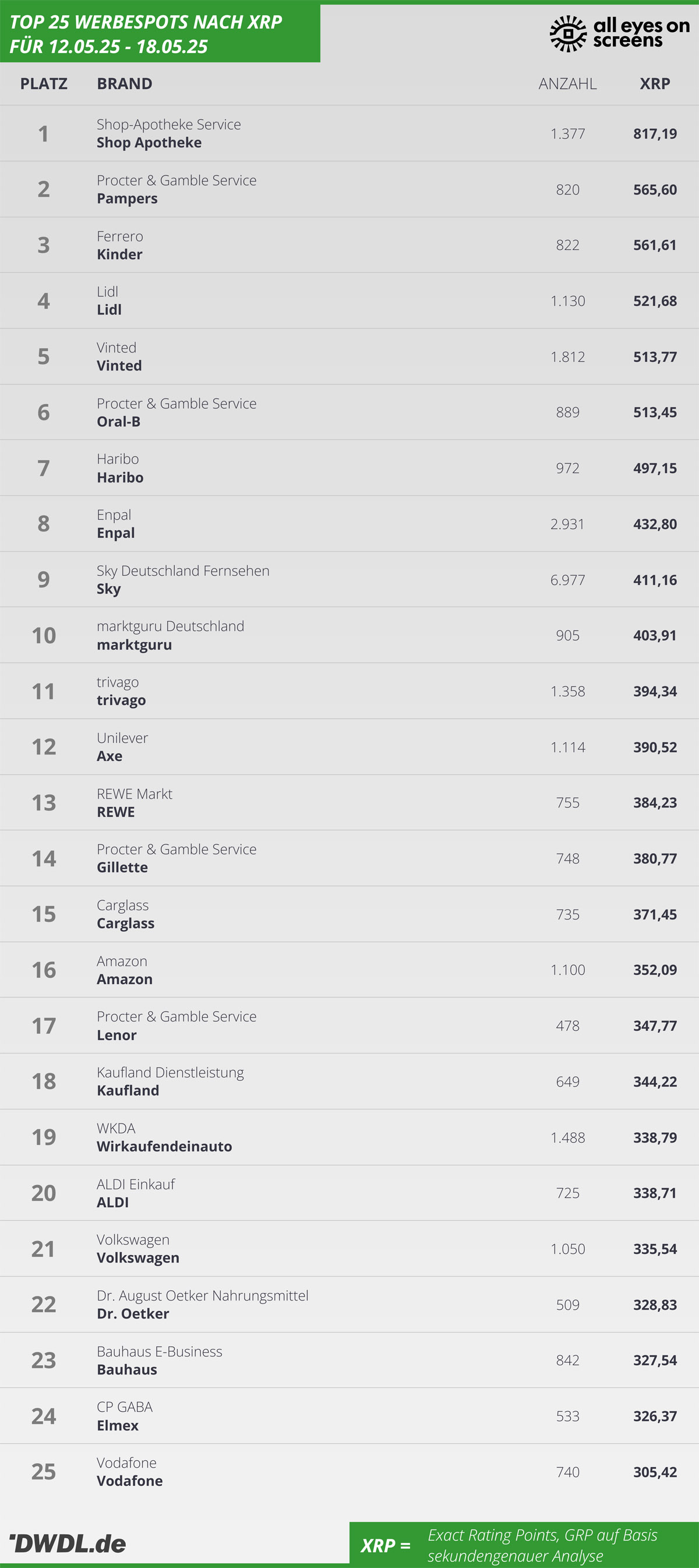Viewport: 699px width, 1568px height.
Task: Click the marktguru brand entry
Action: point(170,636)
